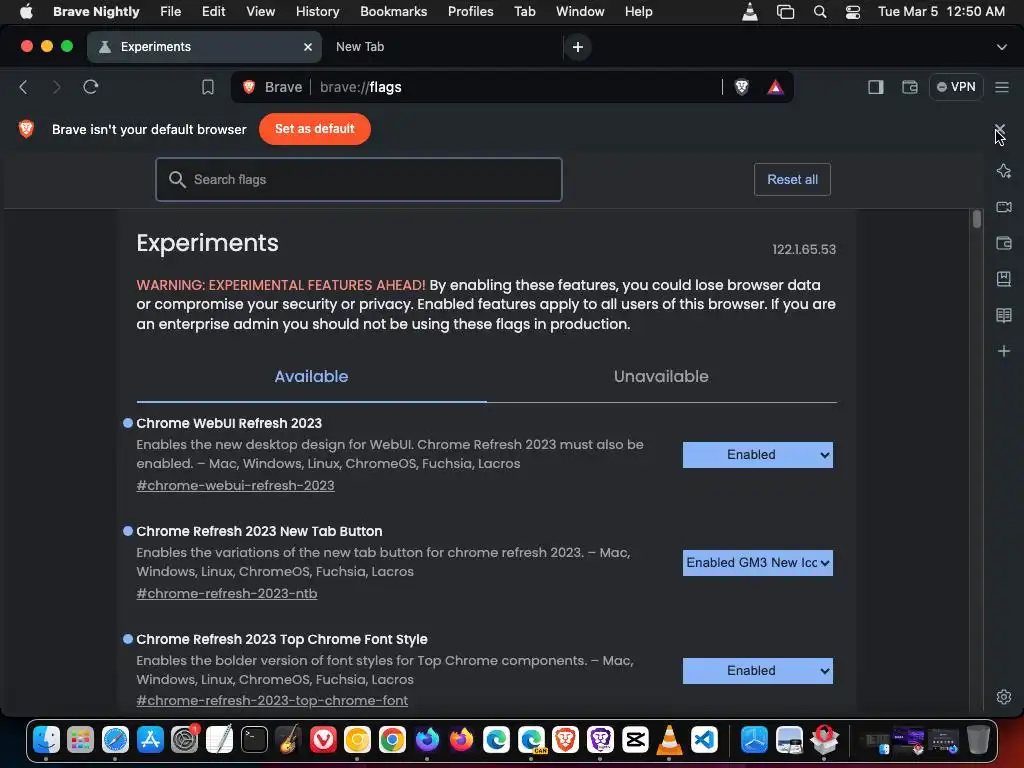
Task: Open the Window menu
Action: click(x=580, y=11)
